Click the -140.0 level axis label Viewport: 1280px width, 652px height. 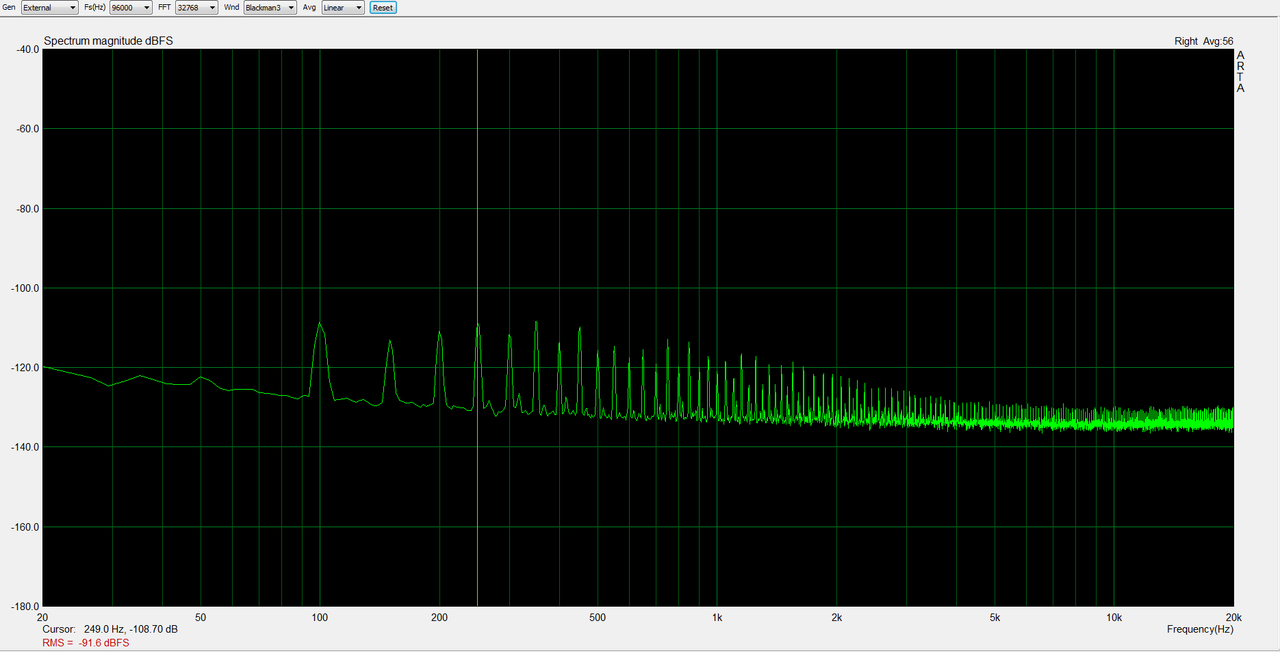click(x=24, y=447)
